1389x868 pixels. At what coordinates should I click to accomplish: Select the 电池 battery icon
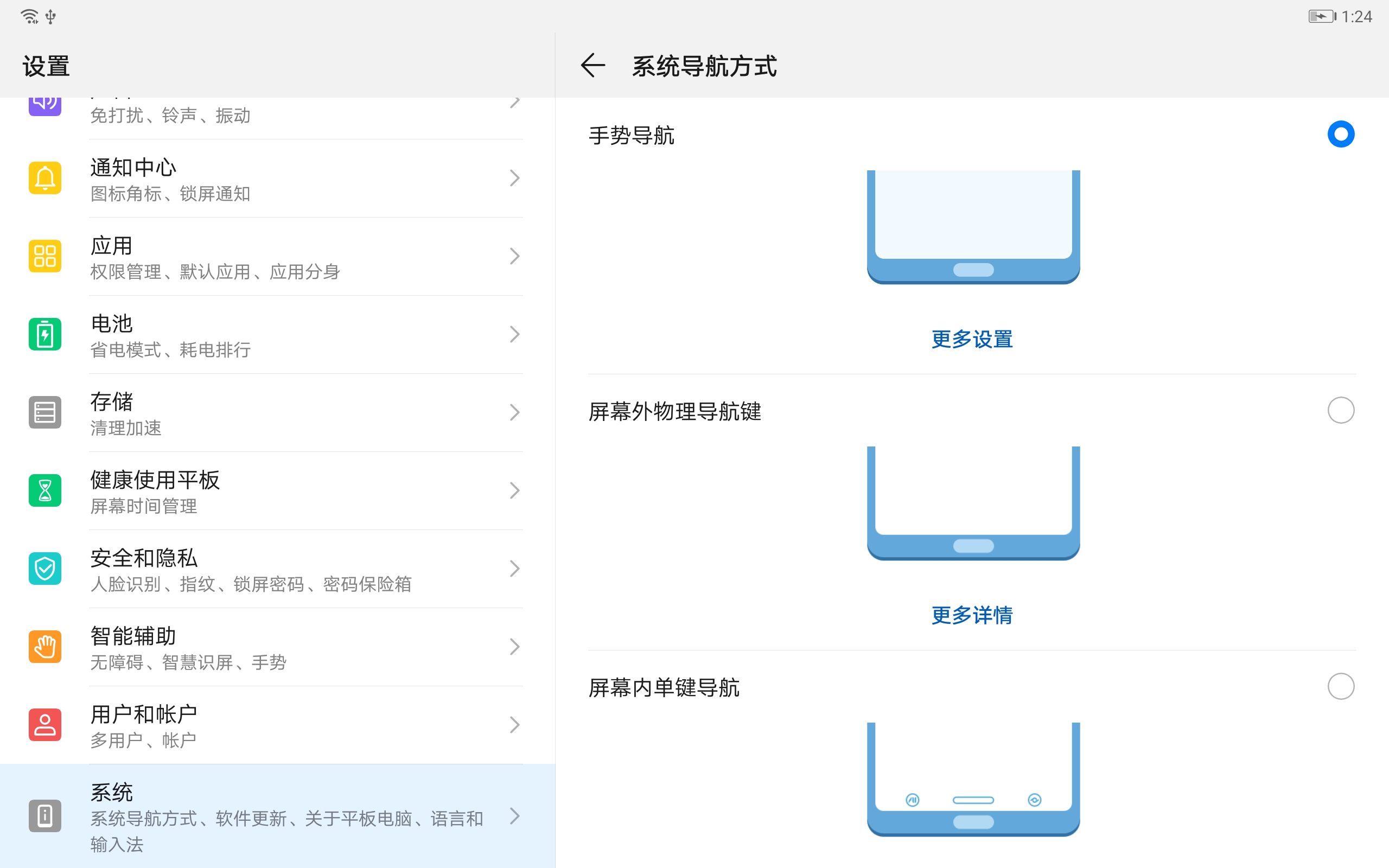pos(45,334)
